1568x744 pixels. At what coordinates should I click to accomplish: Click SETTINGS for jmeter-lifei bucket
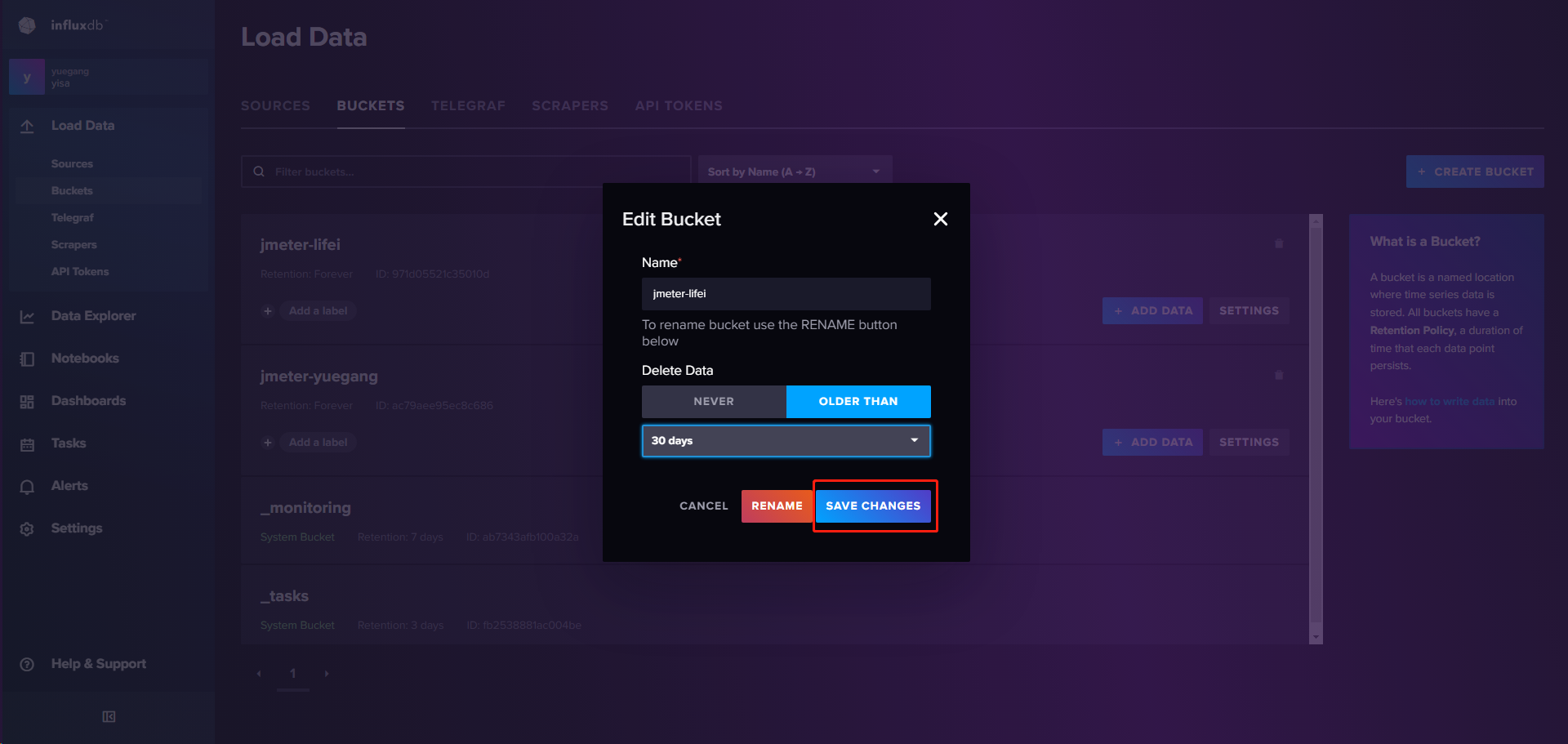[1249, 311]
